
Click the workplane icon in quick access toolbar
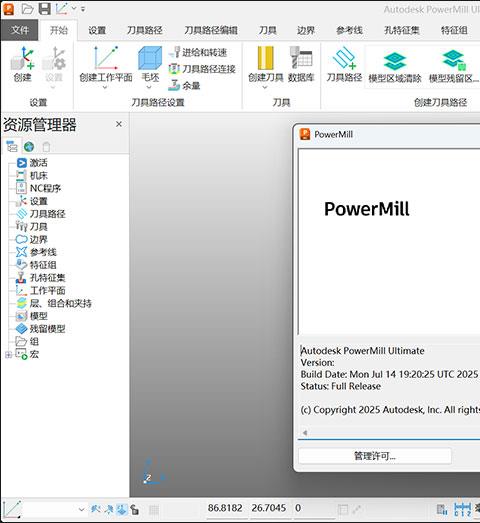61,9
